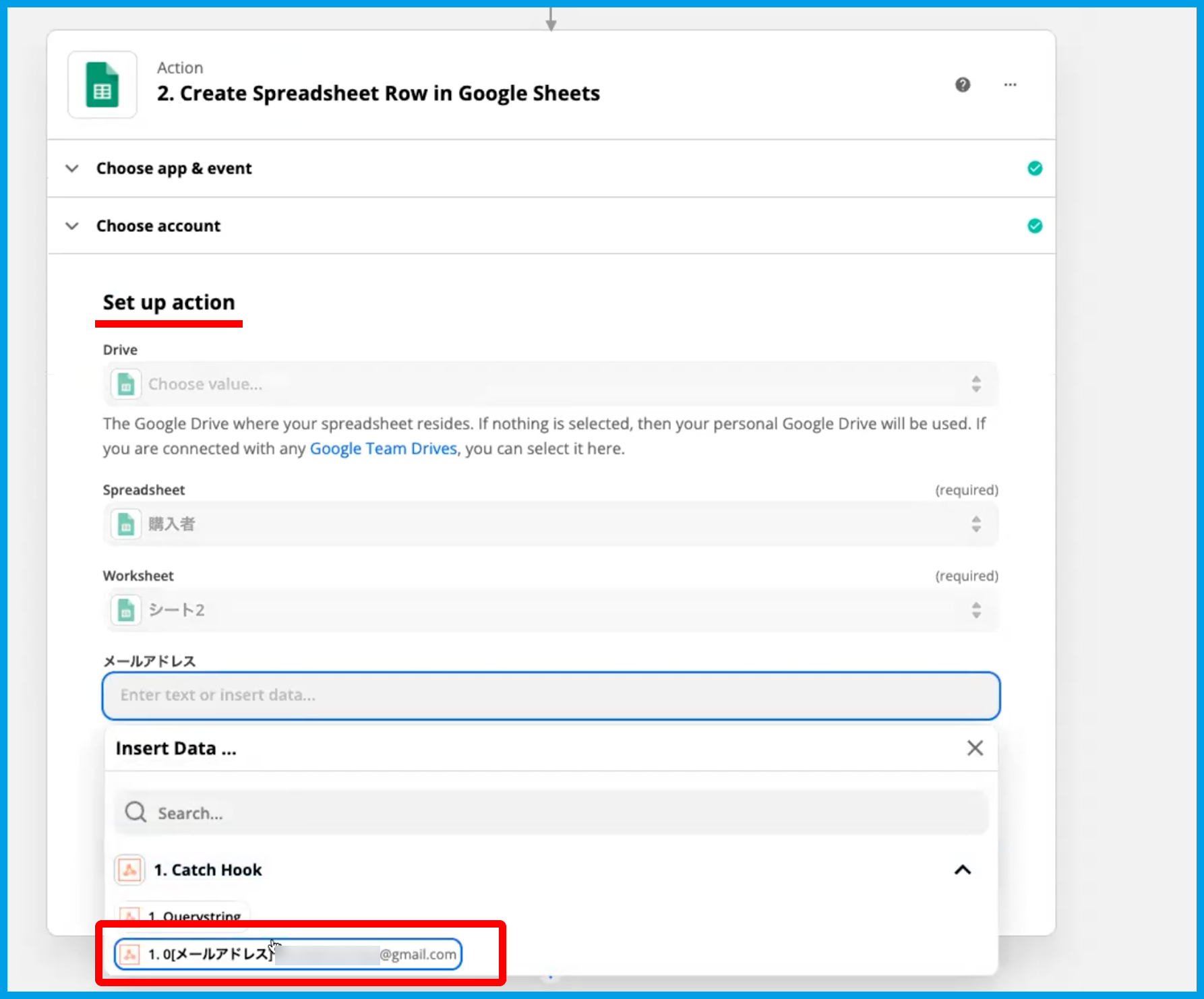Select the 0[メールアドレス] gmail data item

click(x=289, y=954)
